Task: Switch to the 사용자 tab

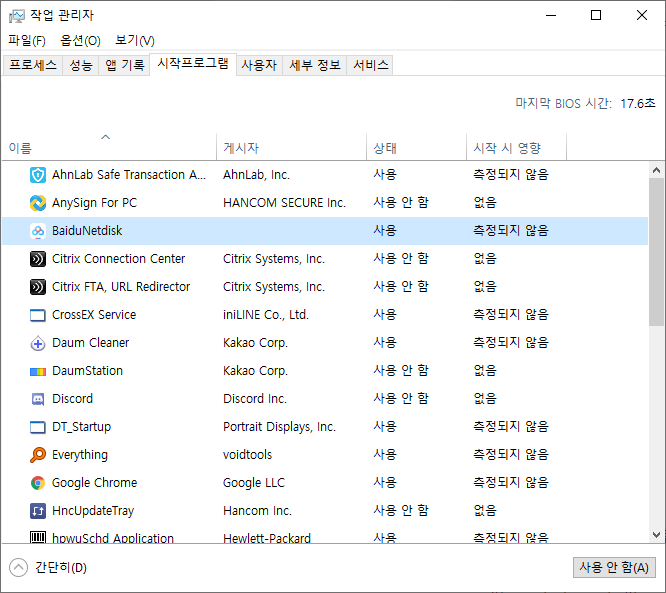Action: (x=259, y=65)
